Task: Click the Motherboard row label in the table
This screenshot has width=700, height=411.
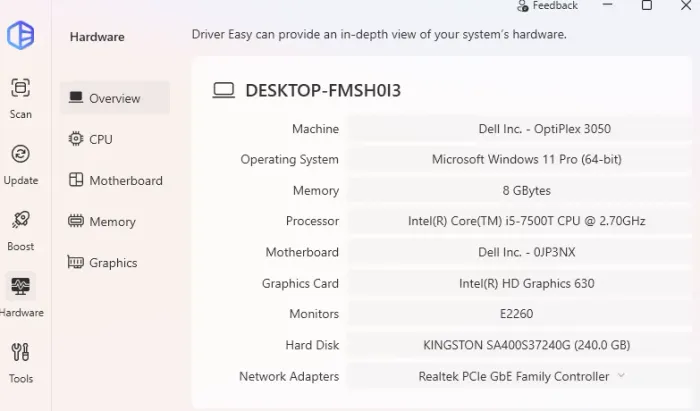Action: click(x=302, y=252)
